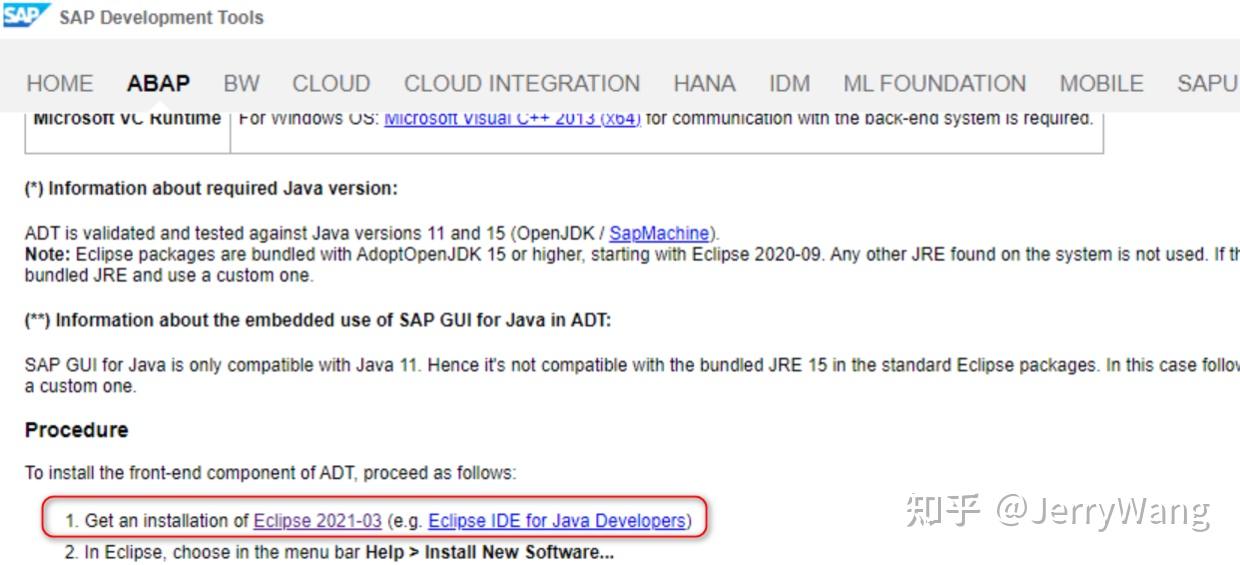Screen dimensions: 1240x565
Task: Click the SAP Development Tools site title
Action: (x=161, y=18)
